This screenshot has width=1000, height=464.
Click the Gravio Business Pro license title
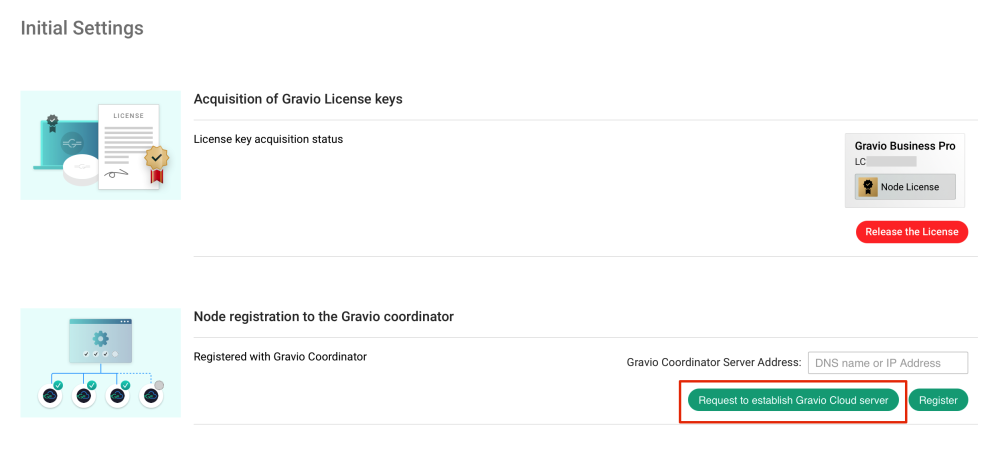[905, 146]
